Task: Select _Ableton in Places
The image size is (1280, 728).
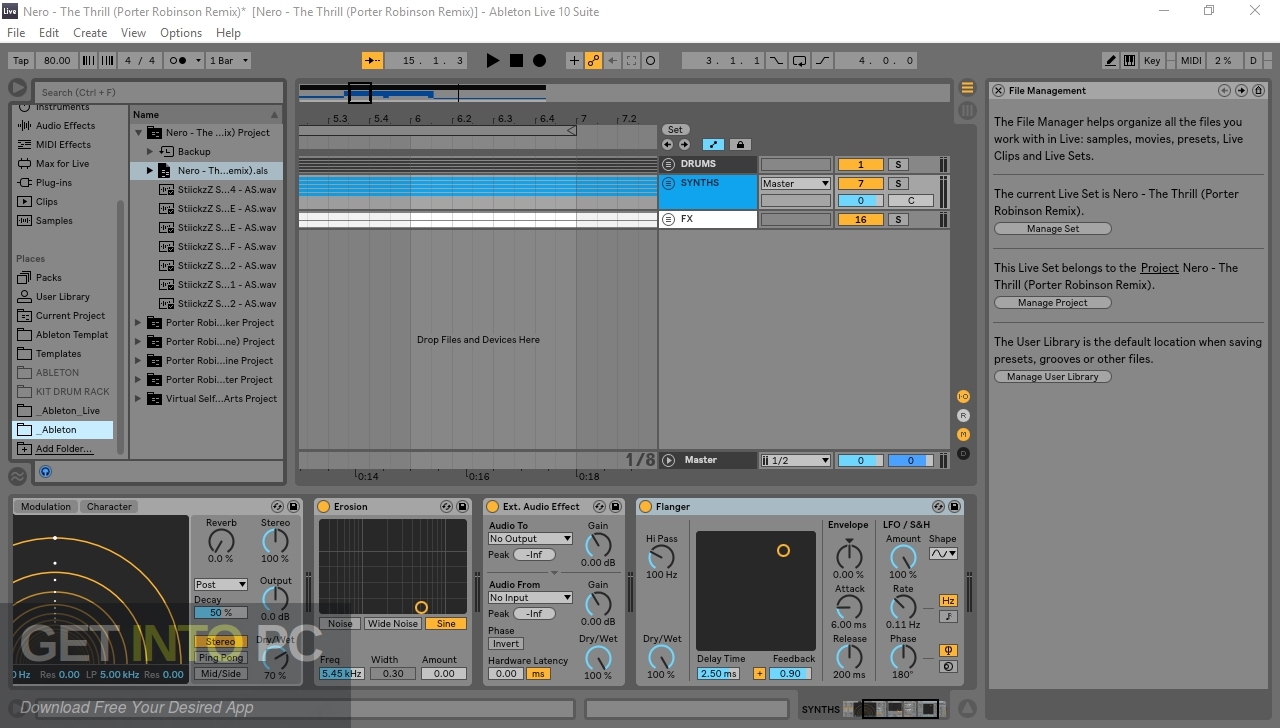Action: [x=62, y=430]
